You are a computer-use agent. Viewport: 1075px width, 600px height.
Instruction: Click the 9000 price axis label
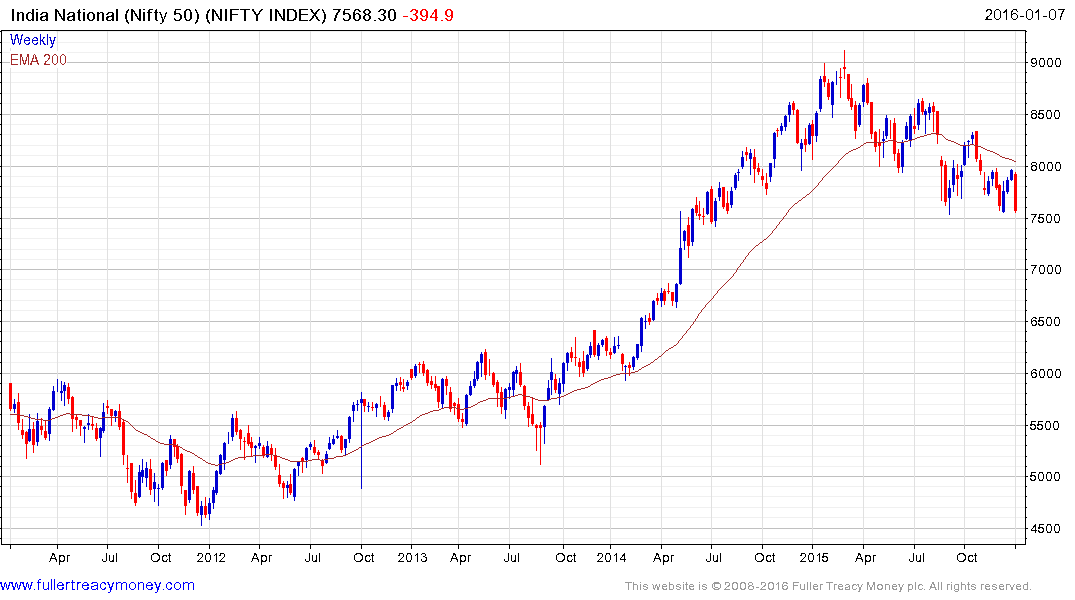point(1046,62)
